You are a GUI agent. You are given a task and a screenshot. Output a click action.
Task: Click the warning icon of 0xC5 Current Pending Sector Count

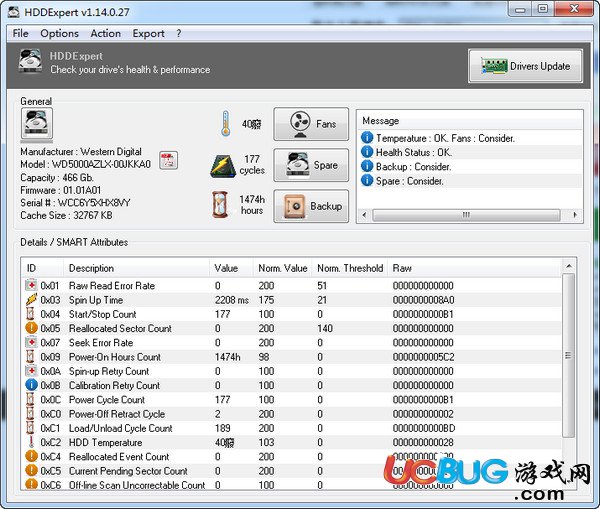(31, 470)
